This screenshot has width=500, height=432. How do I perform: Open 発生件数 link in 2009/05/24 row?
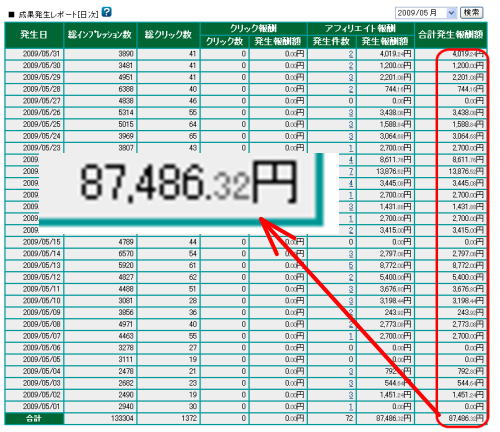[x=351, y=136]
